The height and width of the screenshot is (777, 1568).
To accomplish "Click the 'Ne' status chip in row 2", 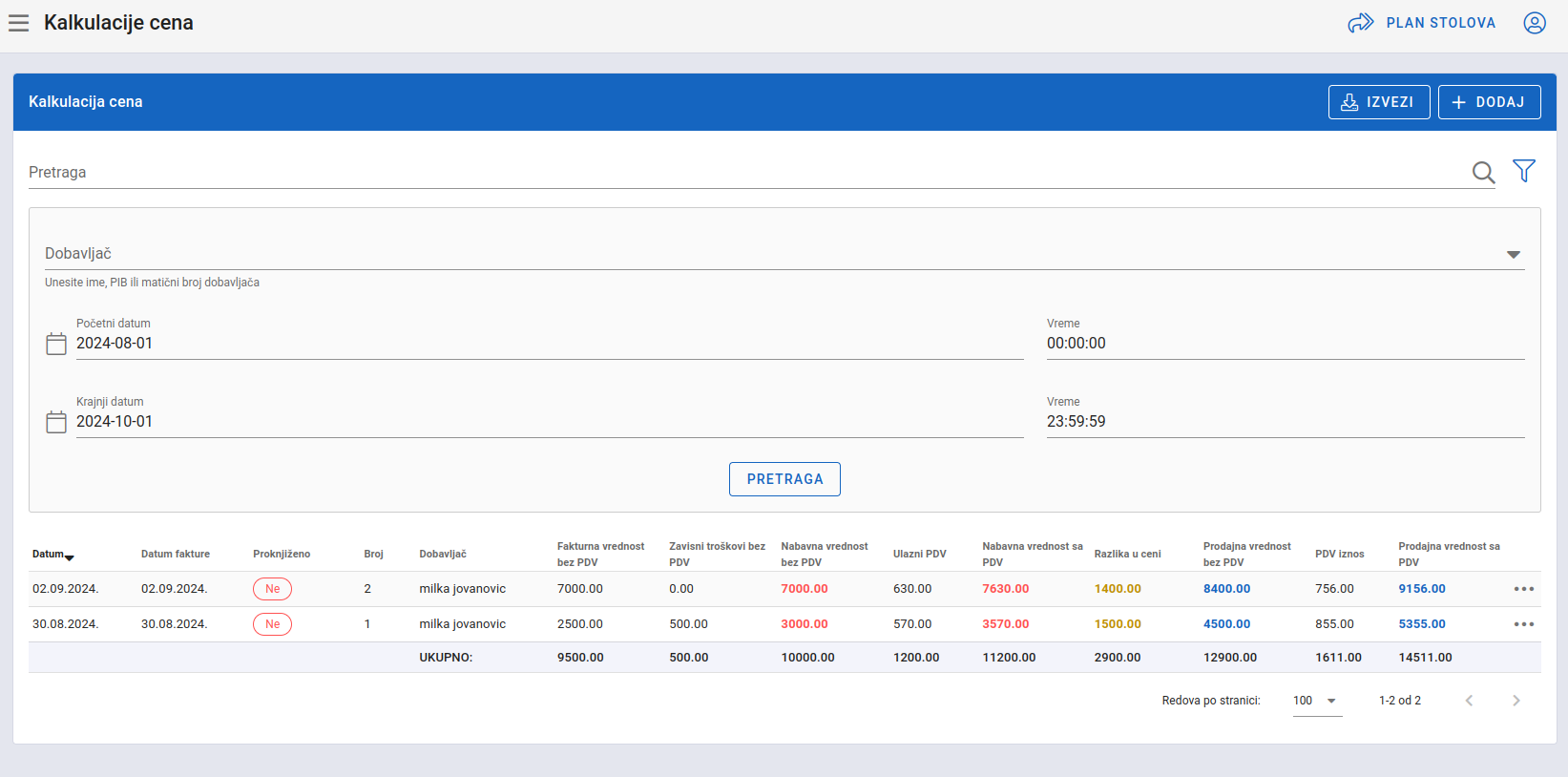I will click(272, 624).
